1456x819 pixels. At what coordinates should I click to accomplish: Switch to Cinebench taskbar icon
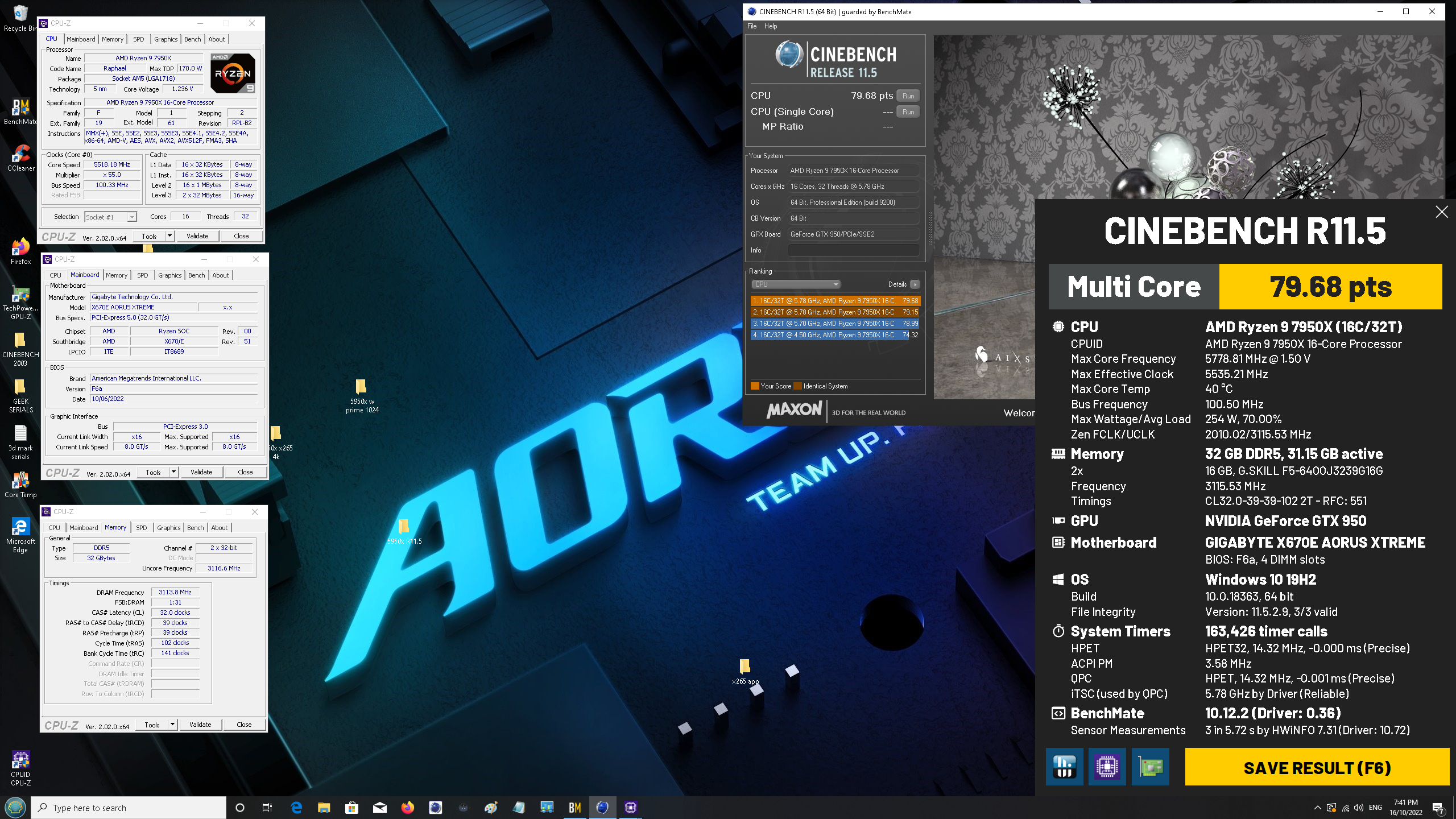603,808
